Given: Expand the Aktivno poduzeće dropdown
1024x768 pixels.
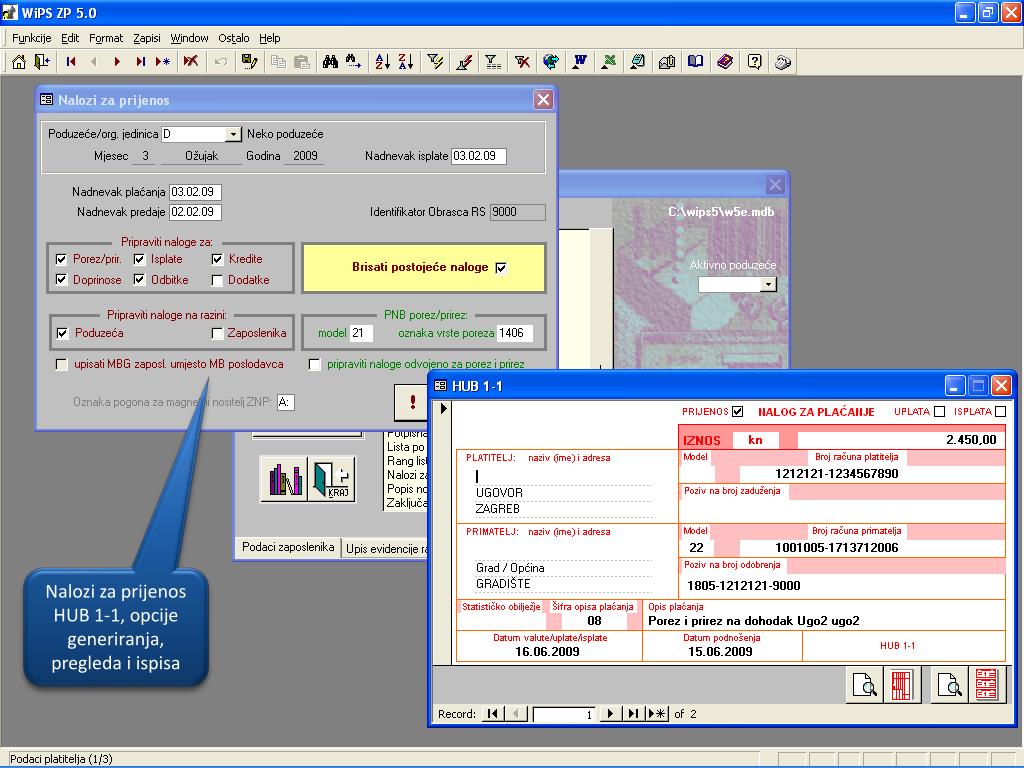Looking at the screenshot, I should tap(769, 285).
